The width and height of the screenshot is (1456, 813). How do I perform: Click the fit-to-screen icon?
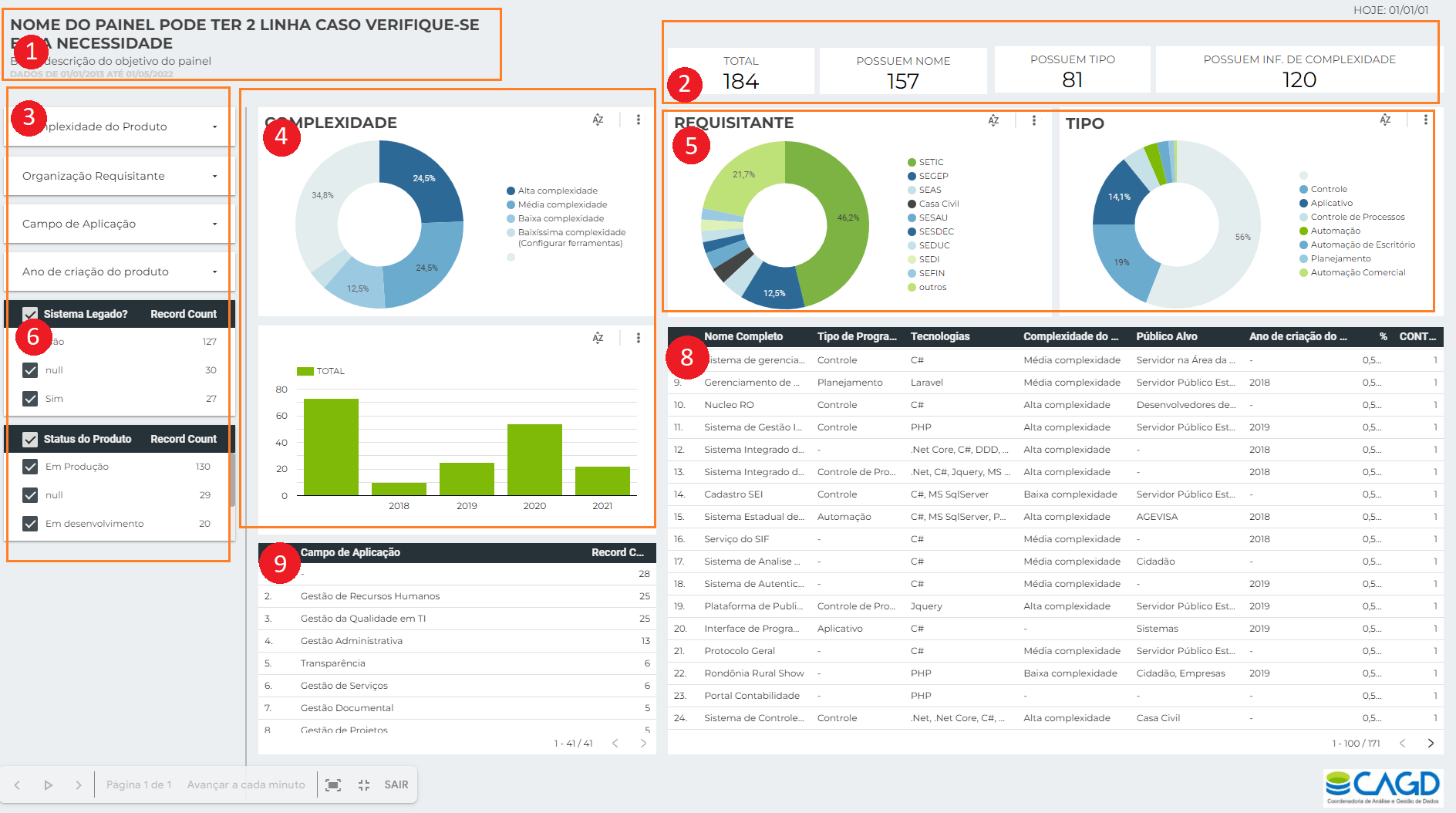point(333,785)
